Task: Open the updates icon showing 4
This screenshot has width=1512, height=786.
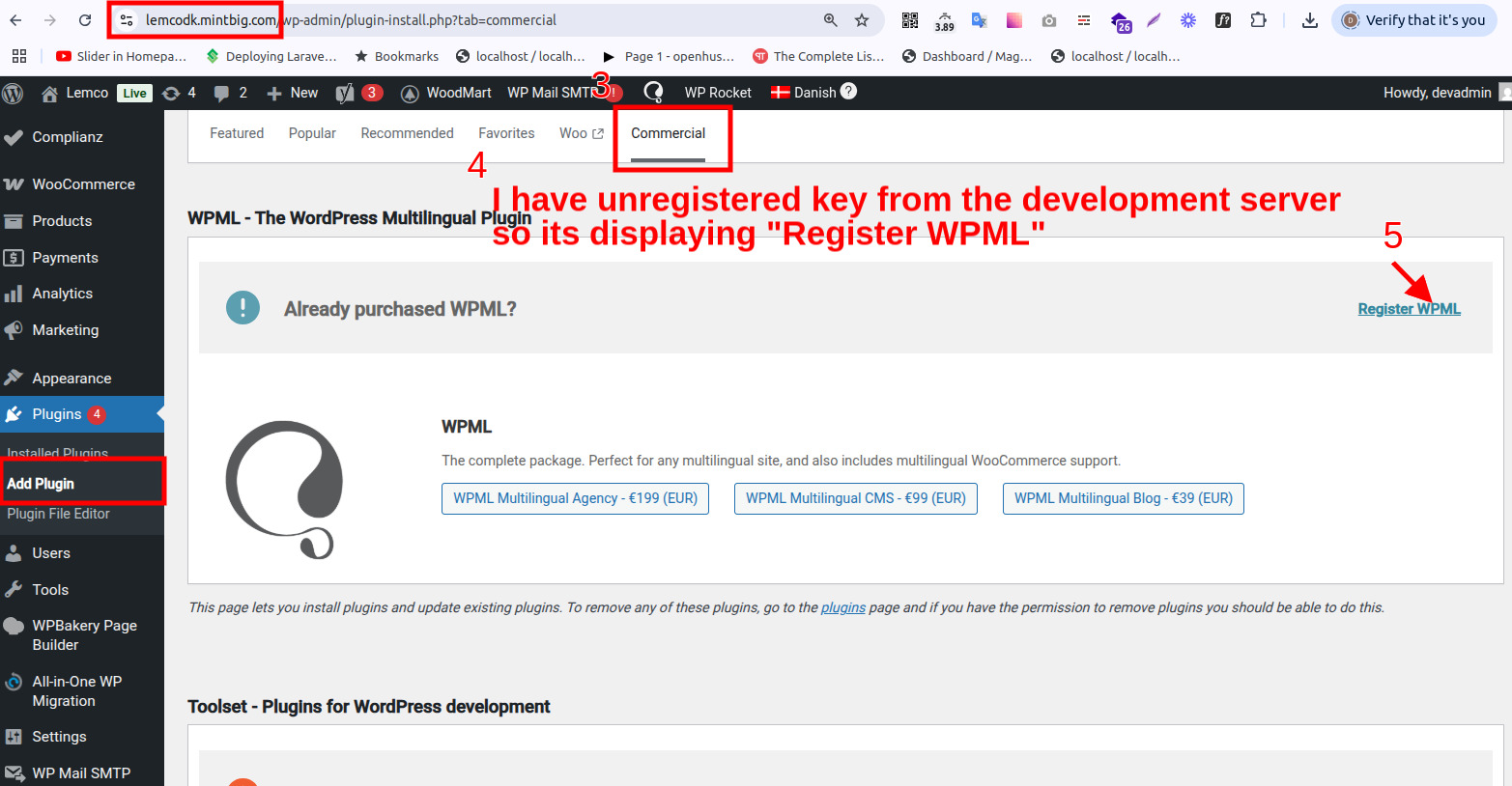Action: point(180,93)
